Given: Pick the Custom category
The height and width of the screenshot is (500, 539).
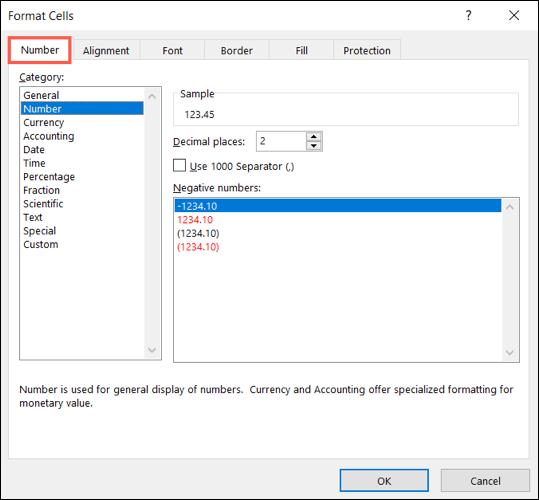Looking at the screenshot, I should click(x=82, y=244).
